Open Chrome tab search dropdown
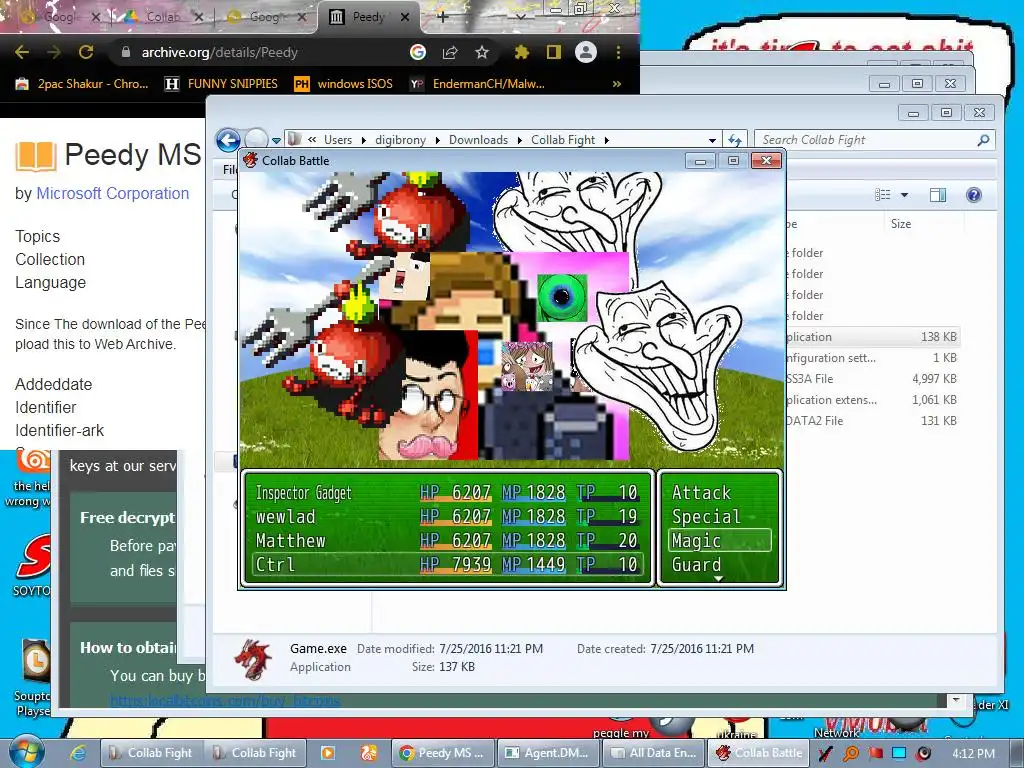Screen dimensions: 1024x768 tap(520, 16)
